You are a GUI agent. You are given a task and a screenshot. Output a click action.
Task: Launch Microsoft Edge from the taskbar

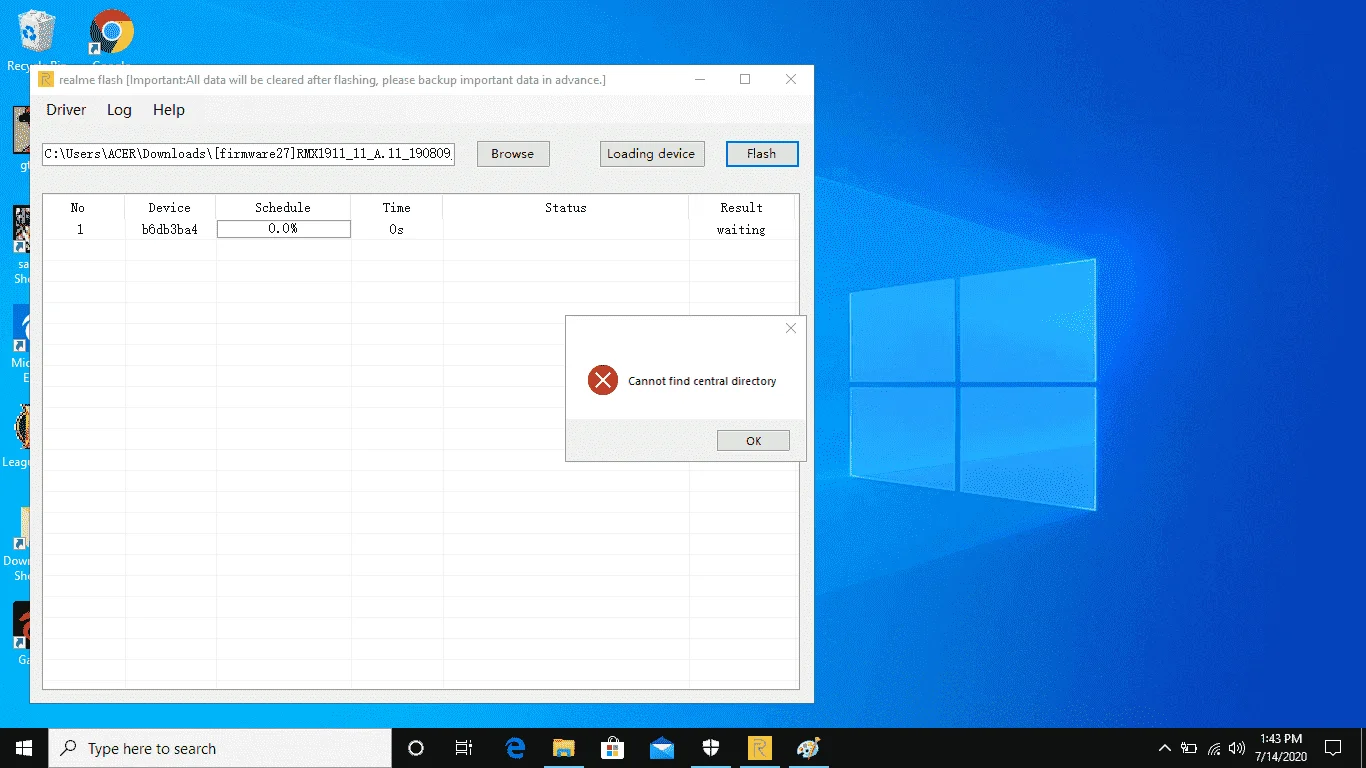click(515, 748)
